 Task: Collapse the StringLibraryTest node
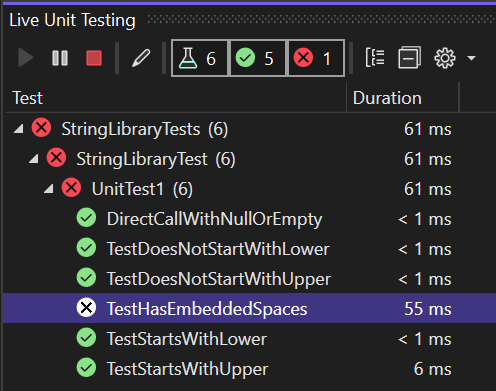click(34, 159)
